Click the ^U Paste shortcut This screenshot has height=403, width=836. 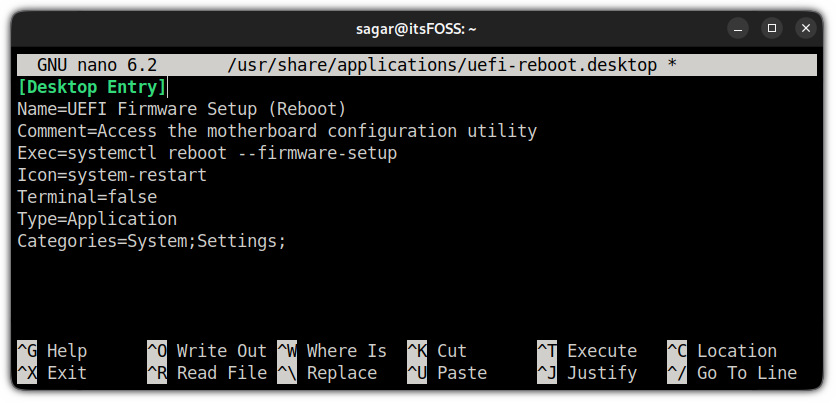click(x=446, y=373)
